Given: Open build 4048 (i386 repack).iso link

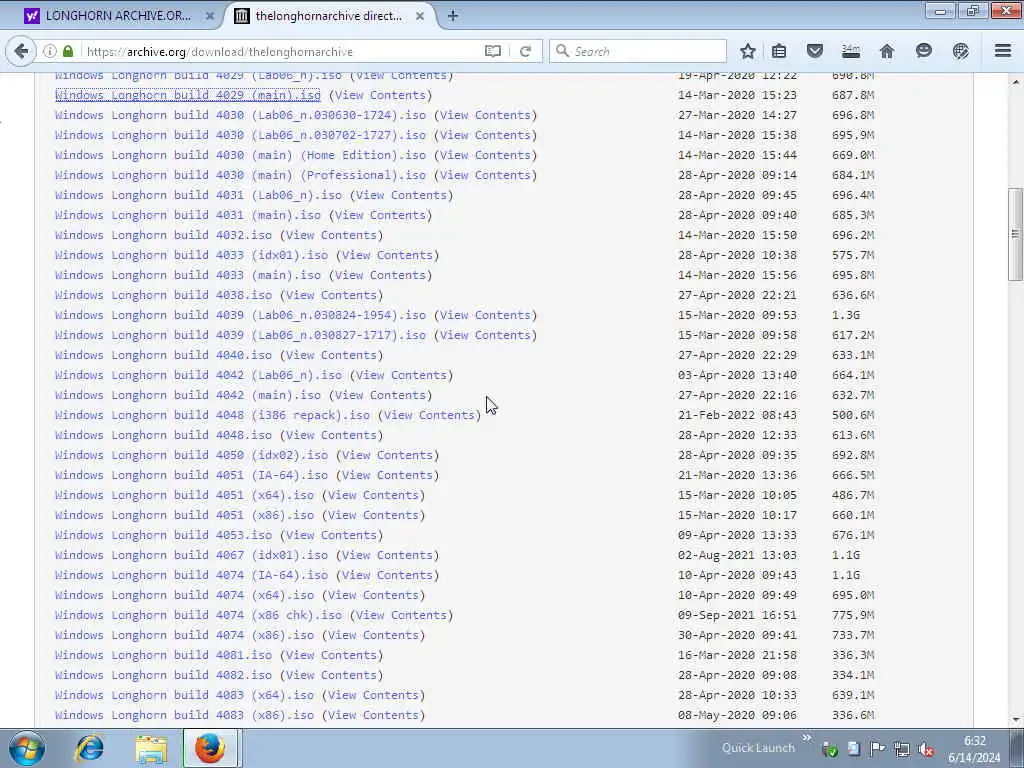Looking at the screenshot, I should tap(212, 415).
